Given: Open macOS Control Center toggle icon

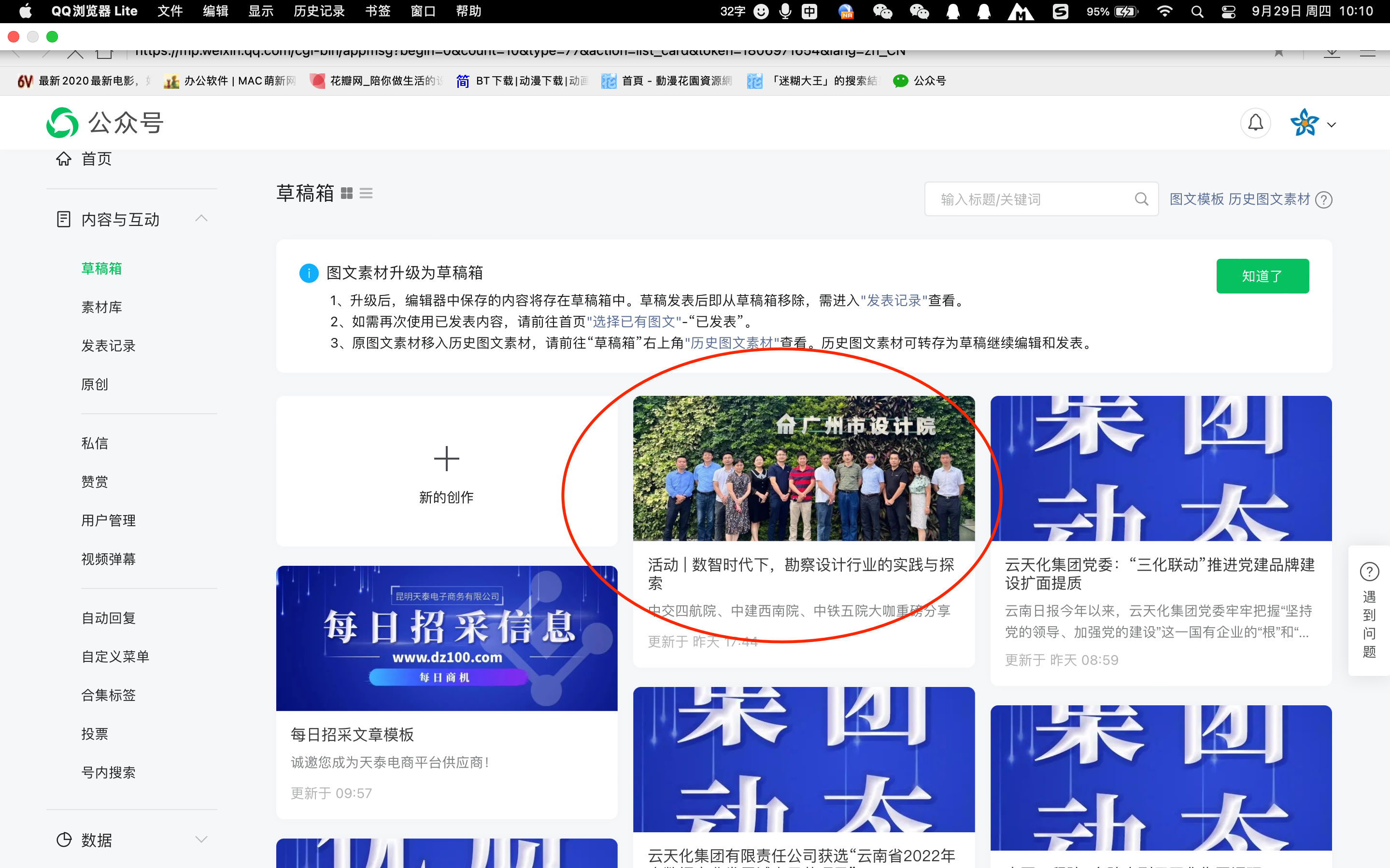Looking at the screenshot, I should click(1228, 12).
